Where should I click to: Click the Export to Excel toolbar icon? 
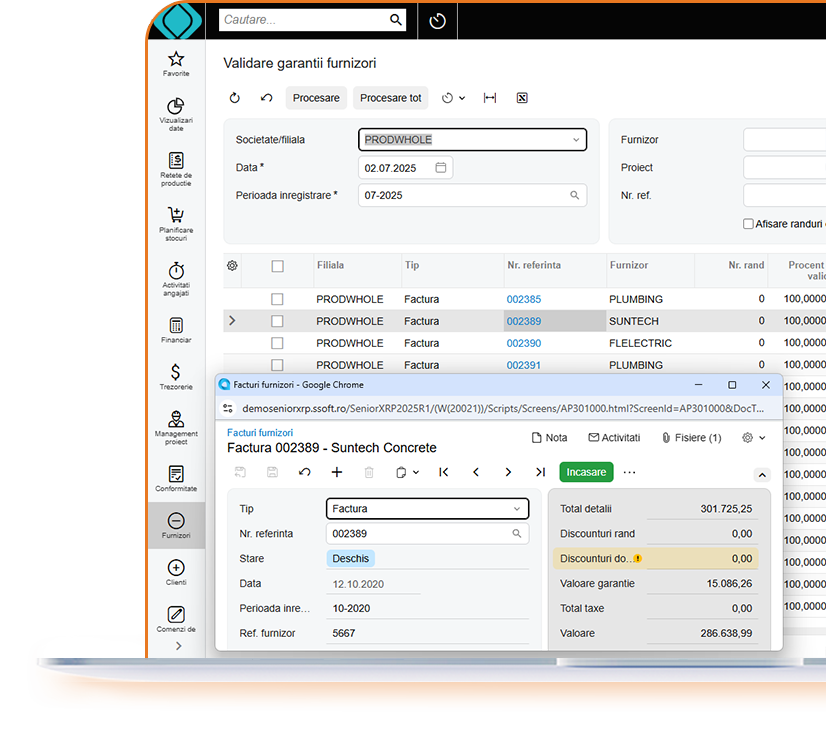coord(522,98)
